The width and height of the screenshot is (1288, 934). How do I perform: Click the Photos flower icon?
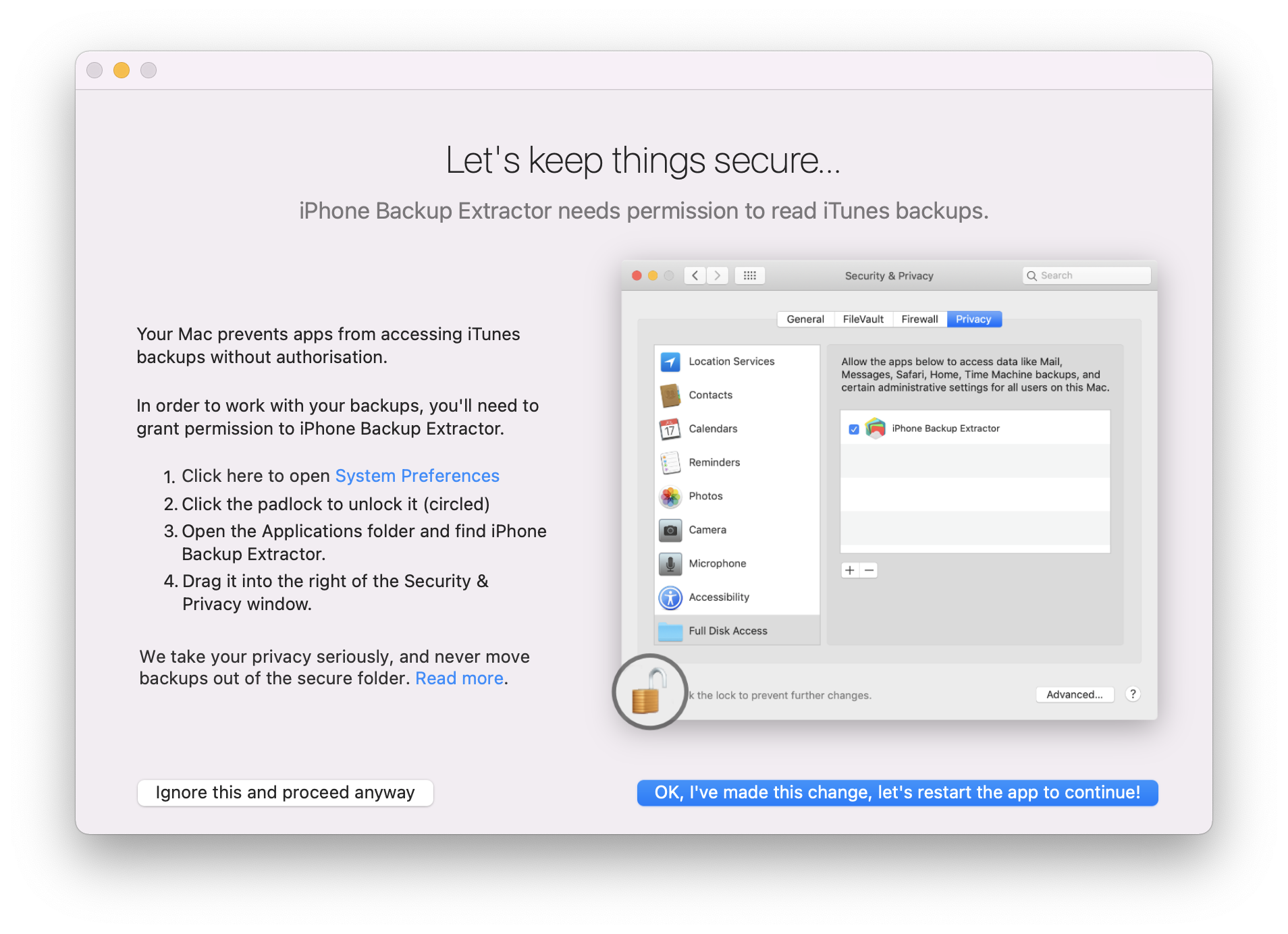(x=670, y=497)
